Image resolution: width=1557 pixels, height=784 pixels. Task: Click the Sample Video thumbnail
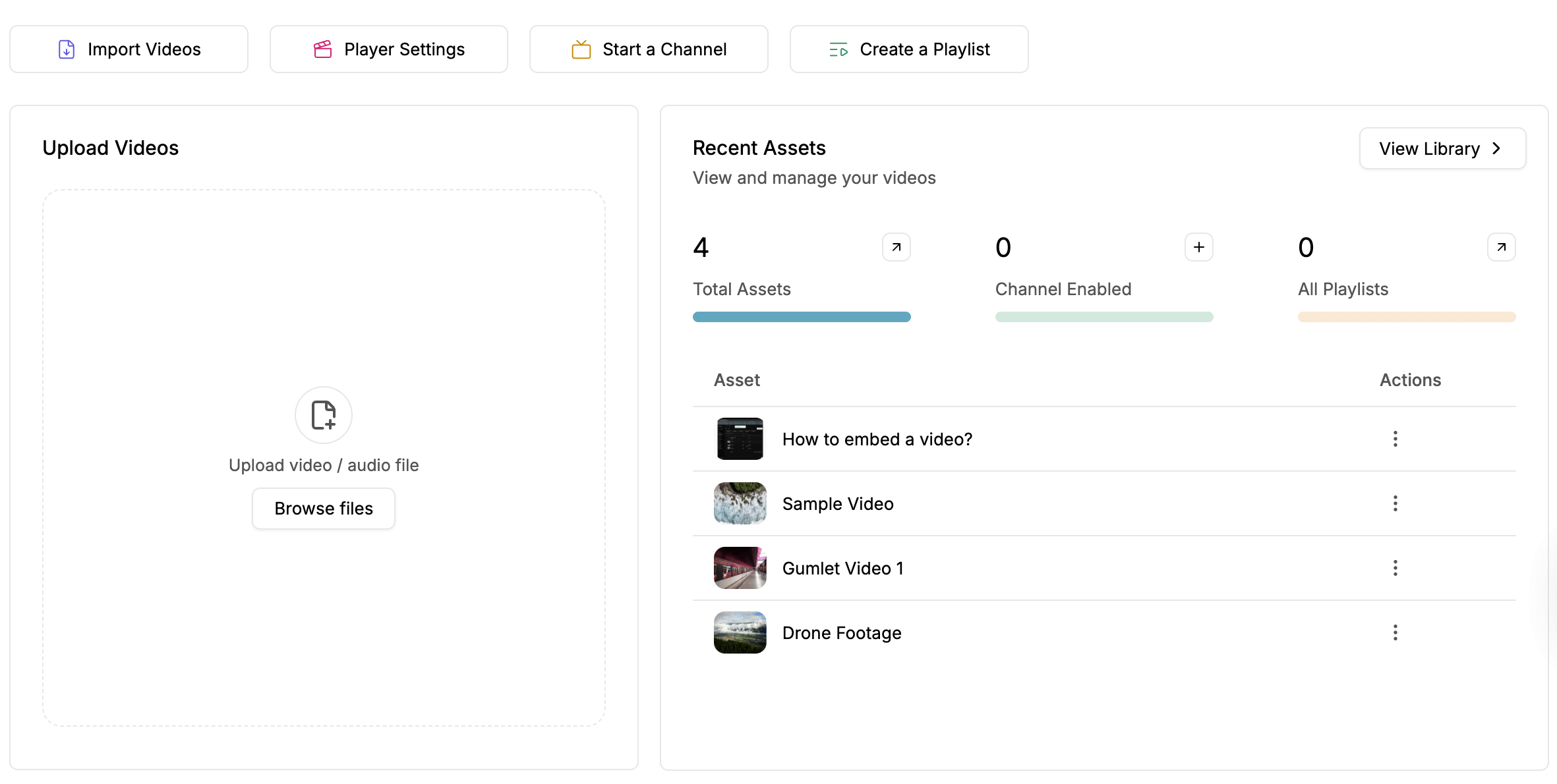coord(740,503)
